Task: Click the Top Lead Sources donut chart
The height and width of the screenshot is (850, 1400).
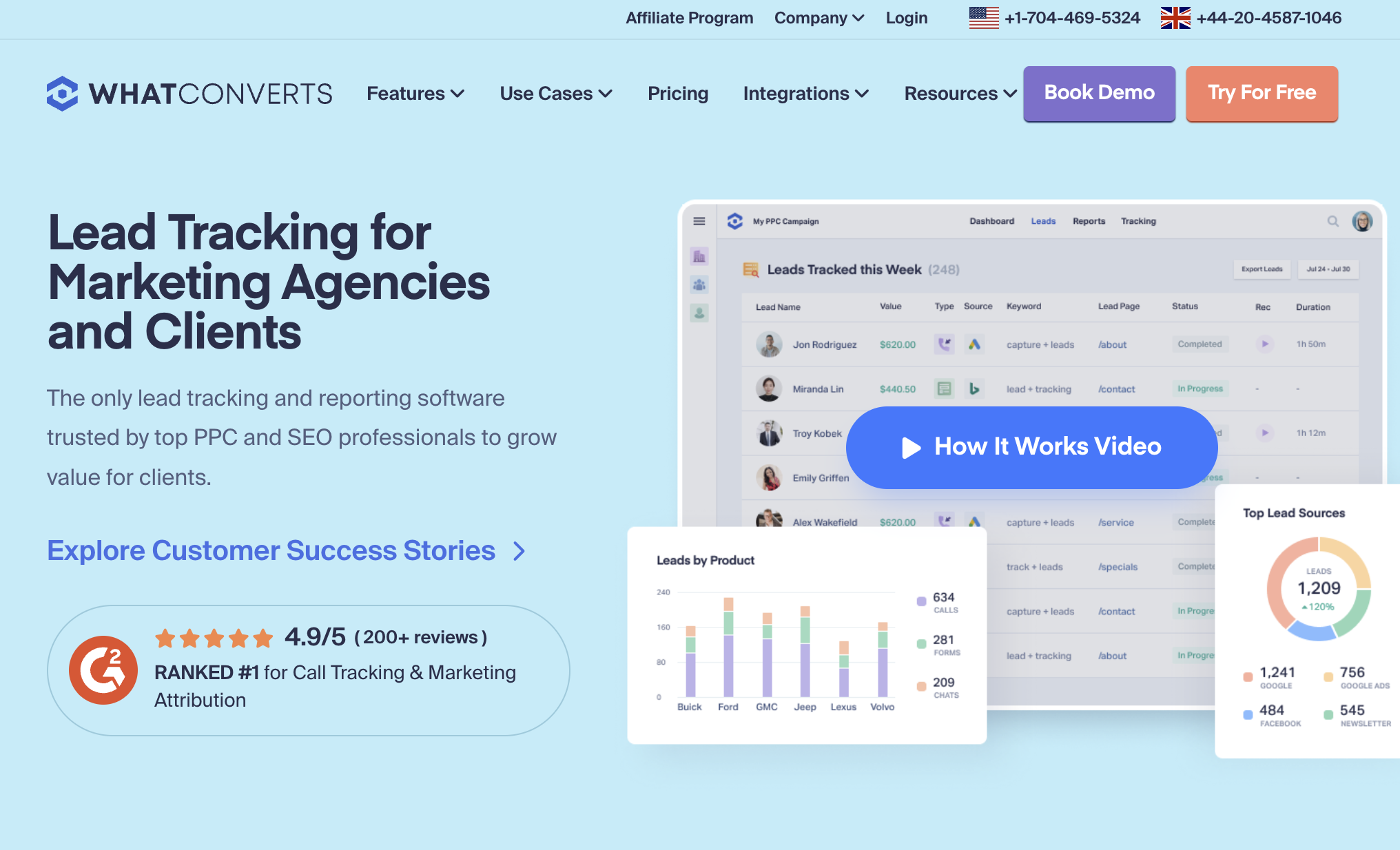Action: 1319,589
